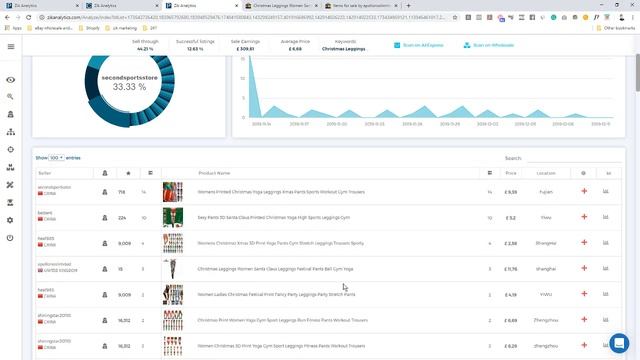Image resolution: width=640 pixels, height=360 pixels.
Task: Reload the page in the browser
Action: coord(29,18)
